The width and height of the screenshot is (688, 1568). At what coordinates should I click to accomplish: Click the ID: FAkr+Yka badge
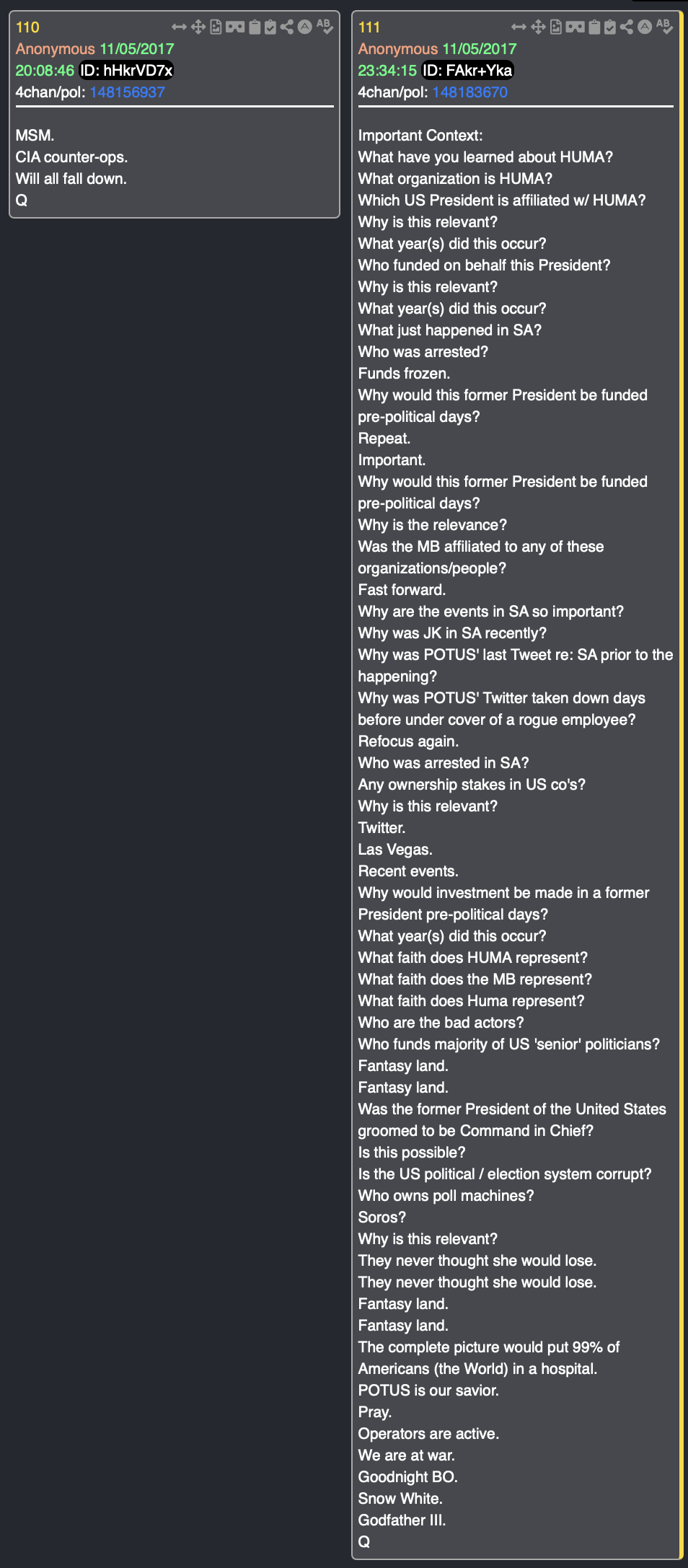467,71
